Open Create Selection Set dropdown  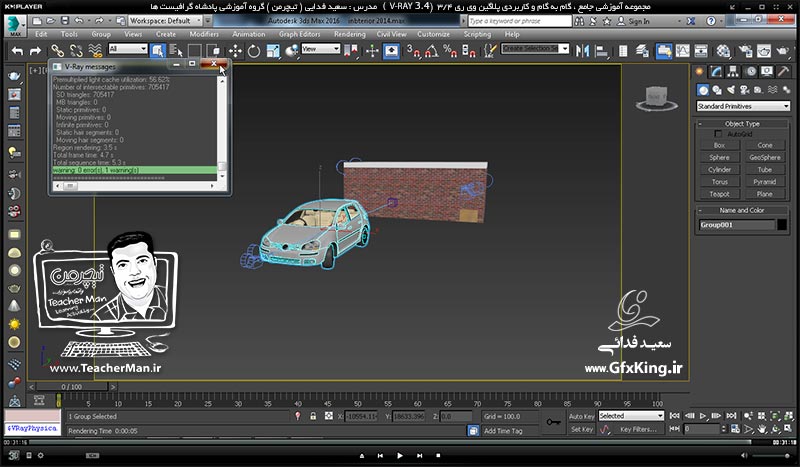[535, 48]
